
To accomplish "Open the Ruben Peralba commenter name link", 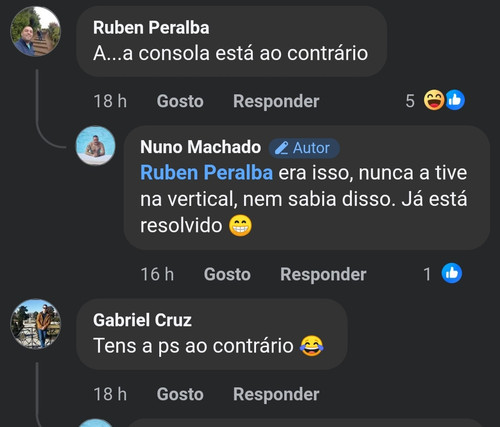I will coord(151,27).
